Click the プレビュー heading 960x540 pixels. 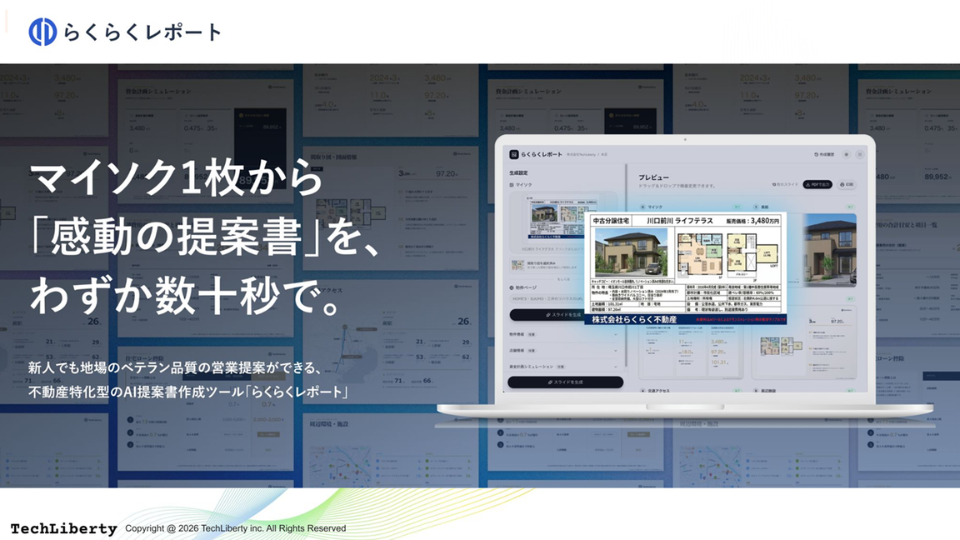(x=654, y=178)
